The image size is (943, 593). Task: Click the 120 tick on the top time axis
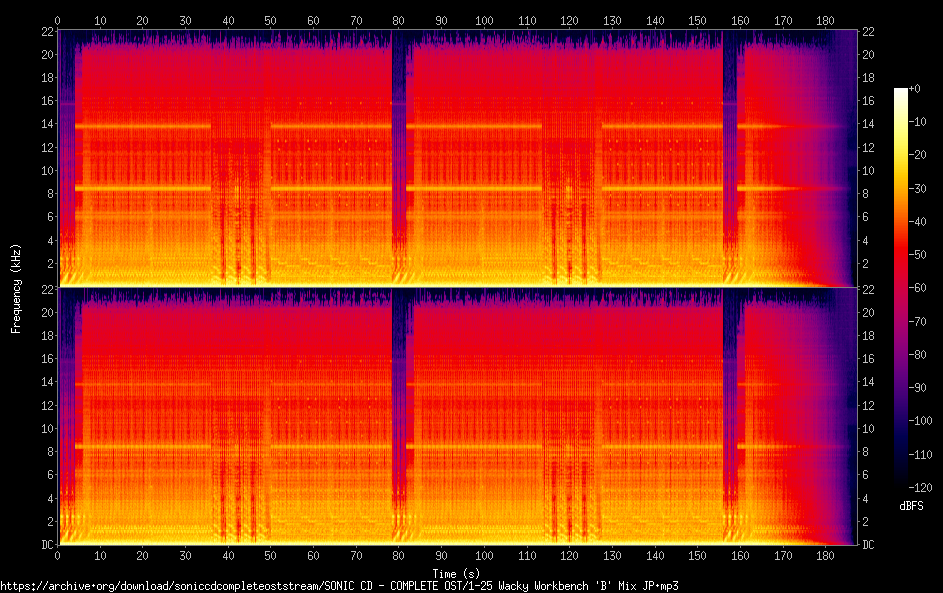click(x=569, y=20)
